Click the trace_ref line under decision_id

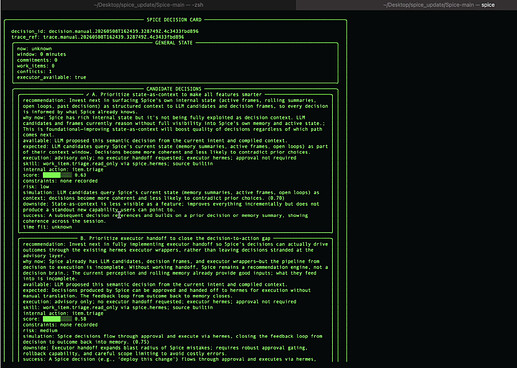pyautogui.click(x=97, y=37)
